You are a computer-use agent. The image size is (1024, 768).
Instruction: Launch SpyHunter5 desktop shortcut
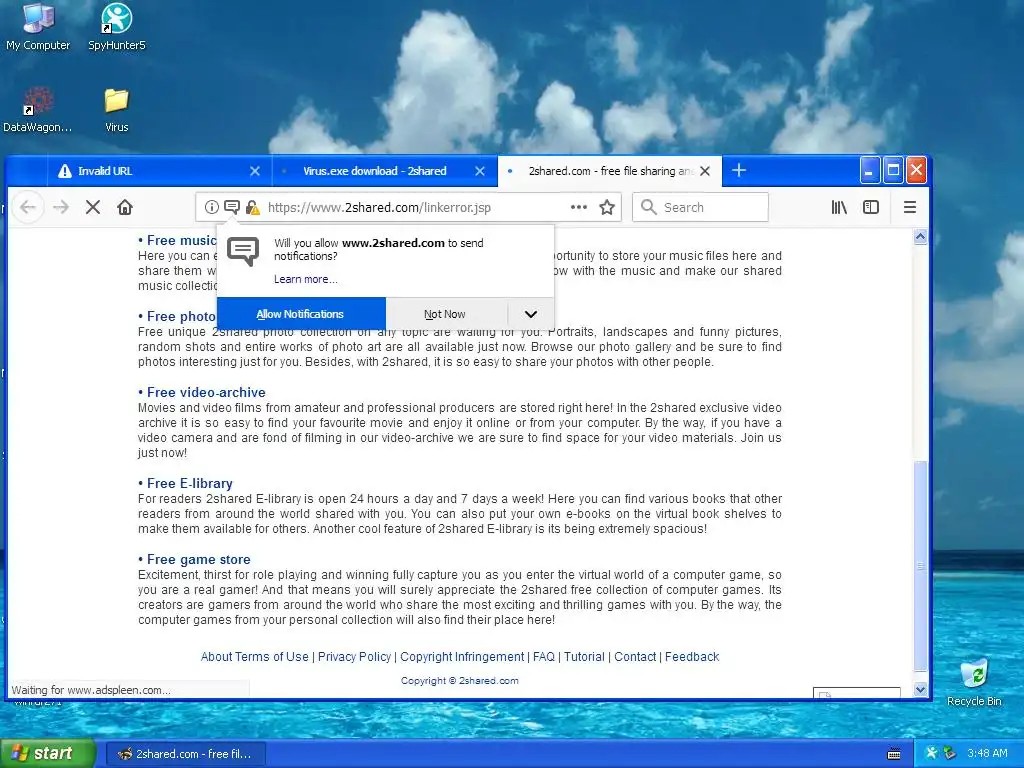(116, 26)
